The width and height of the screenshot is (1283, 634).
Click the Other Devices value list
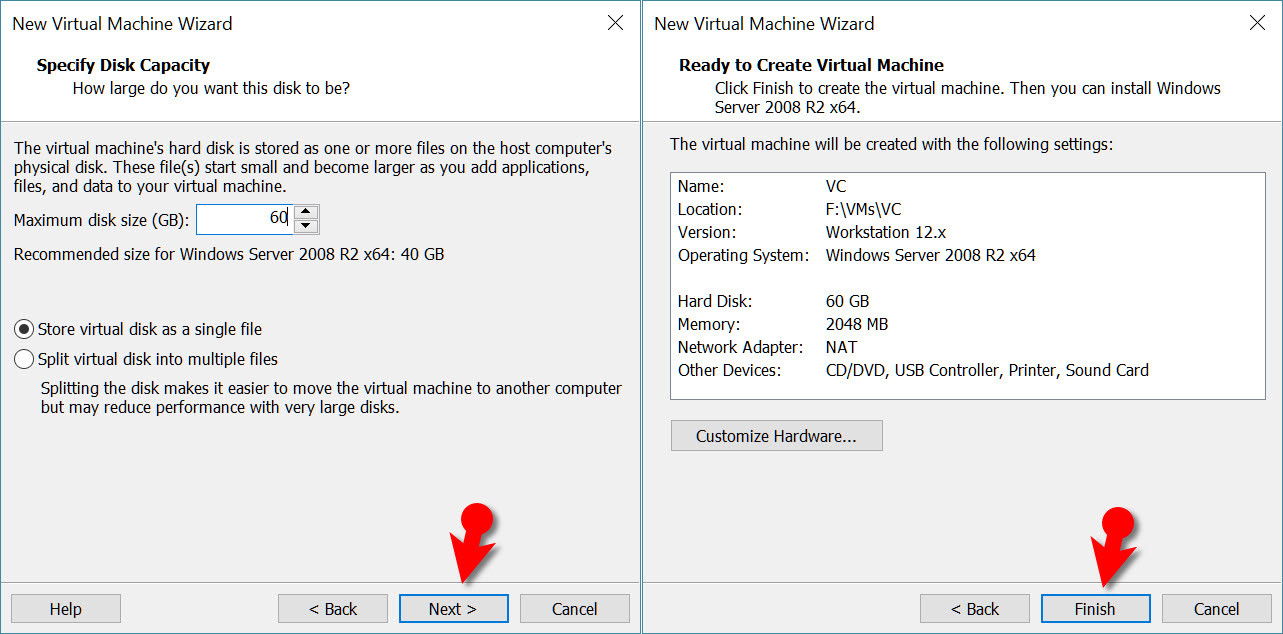[x=987, y=370]
